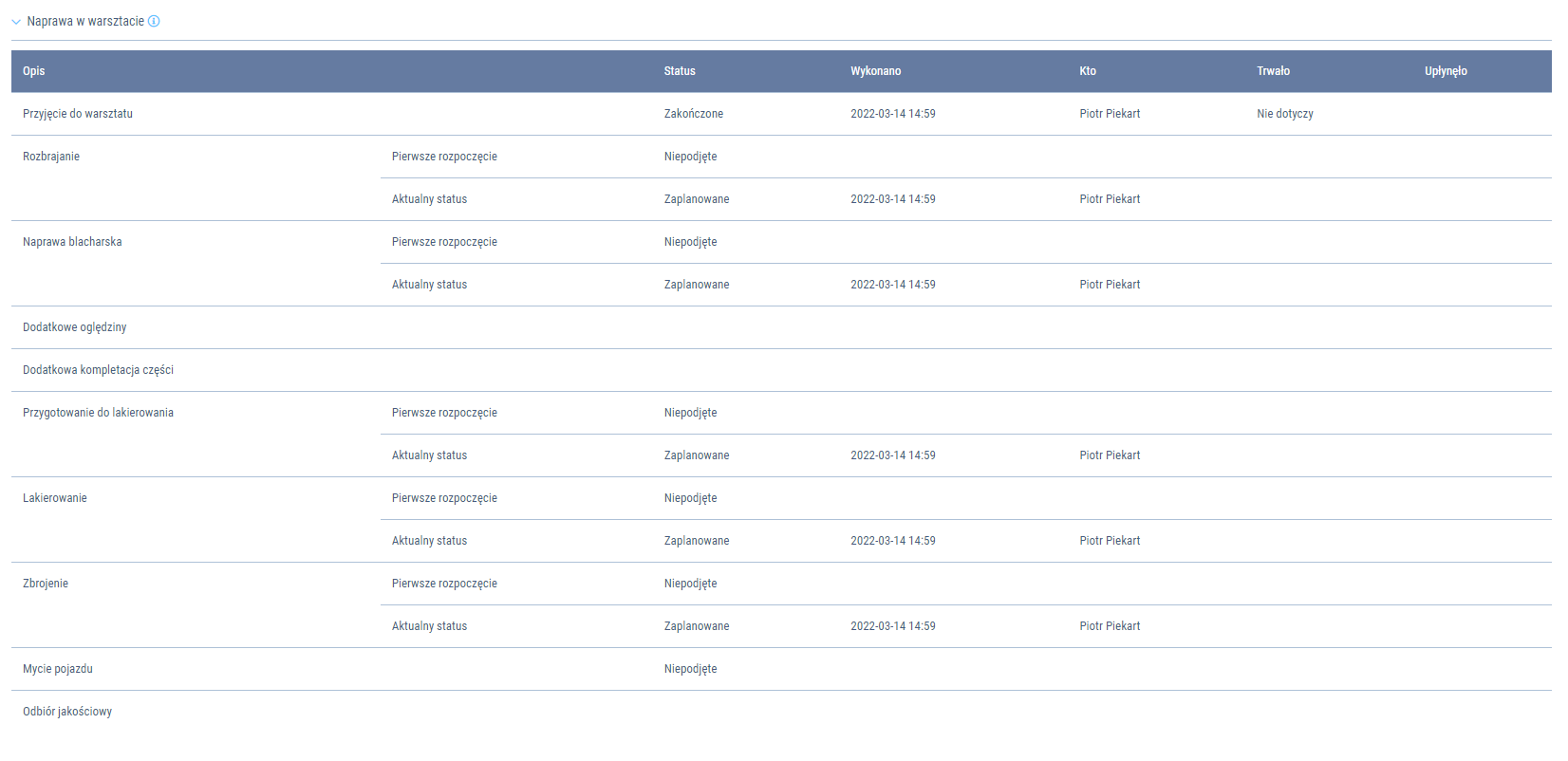Click the Mycie pojazdu row

pos(58,669)
